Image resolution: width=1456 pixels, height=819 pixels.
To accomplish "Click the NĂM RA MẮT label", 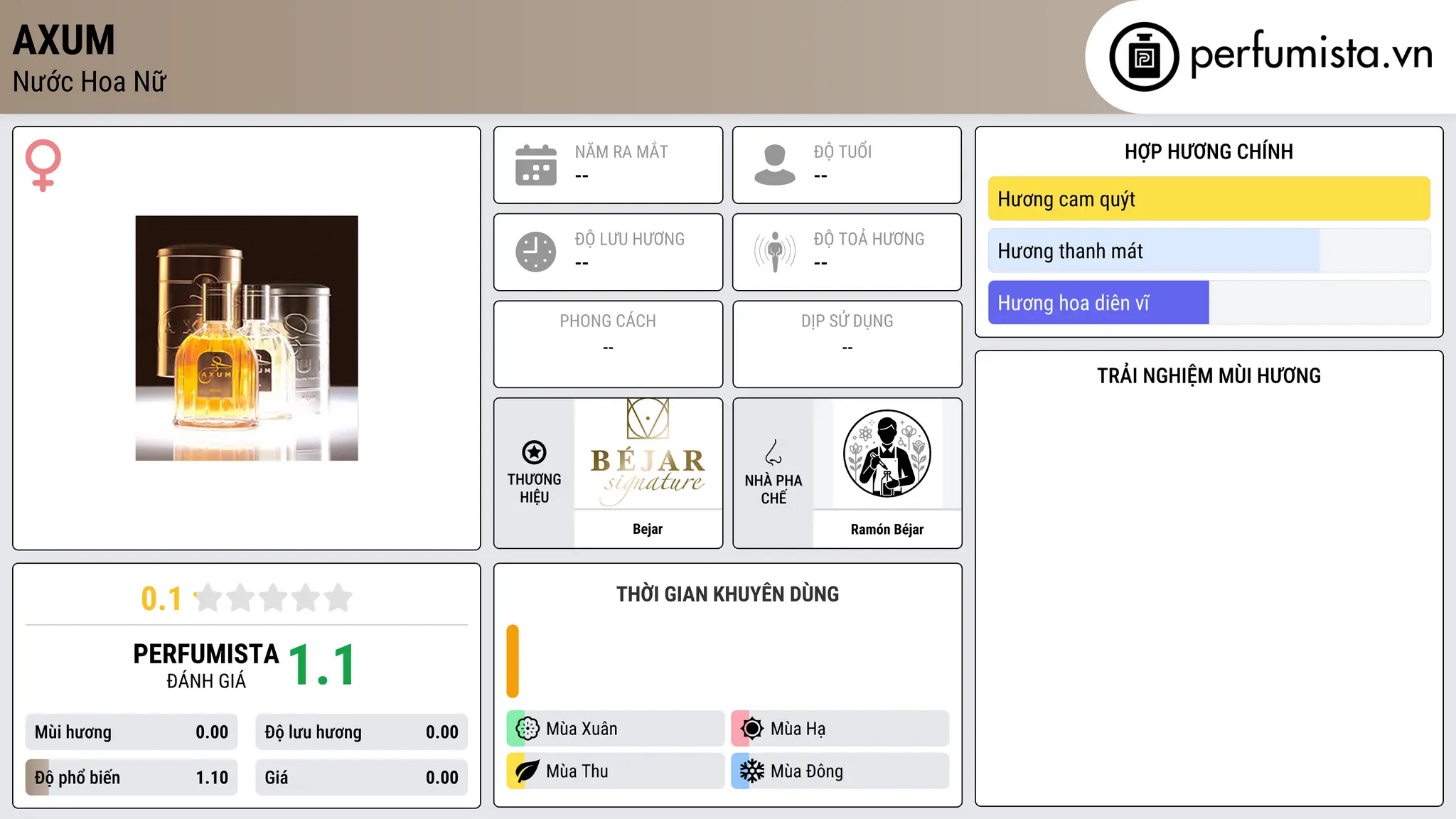I will coord(621,152).
